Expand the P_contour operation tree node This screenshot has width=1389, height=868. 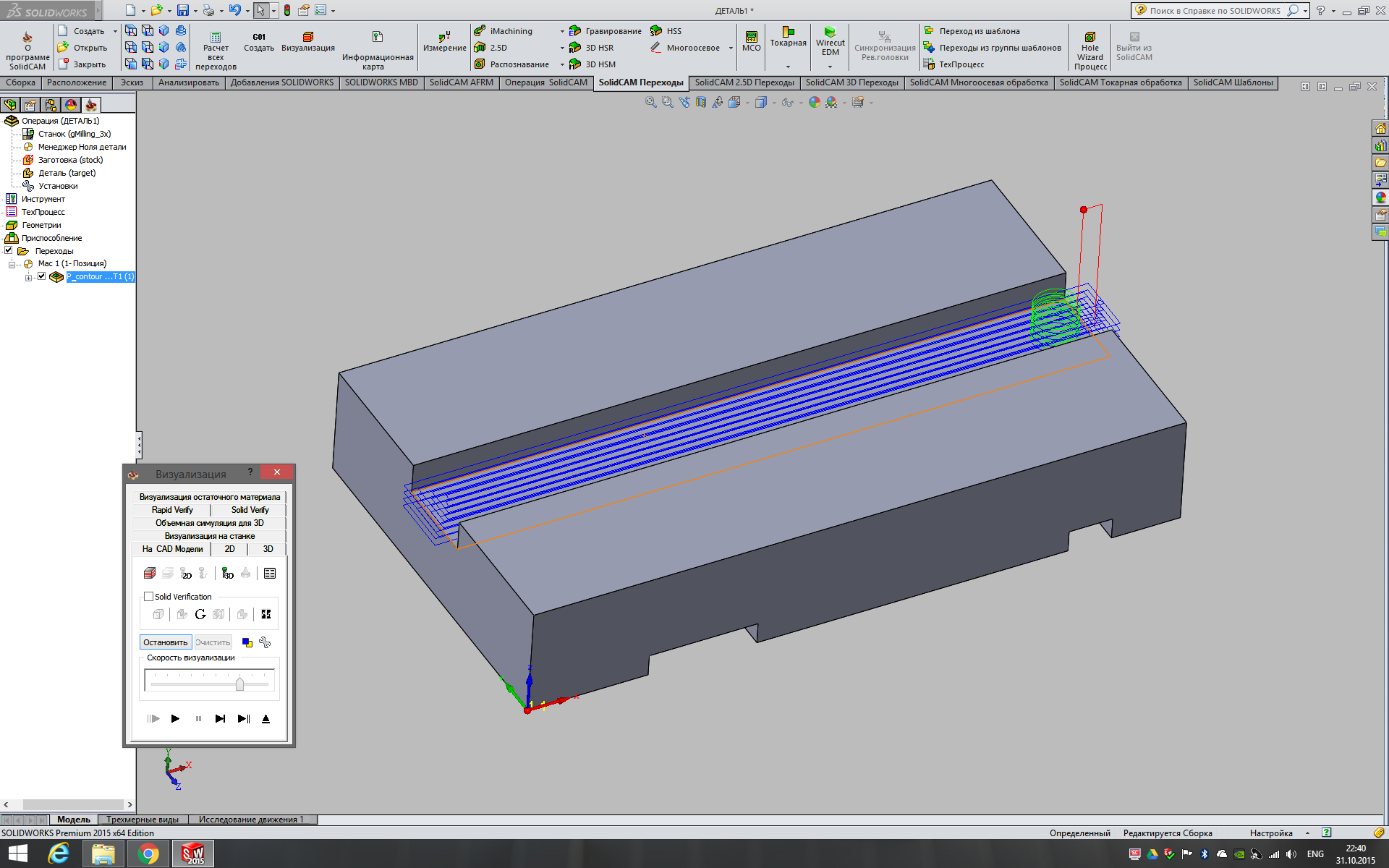[x=28, y=277]
